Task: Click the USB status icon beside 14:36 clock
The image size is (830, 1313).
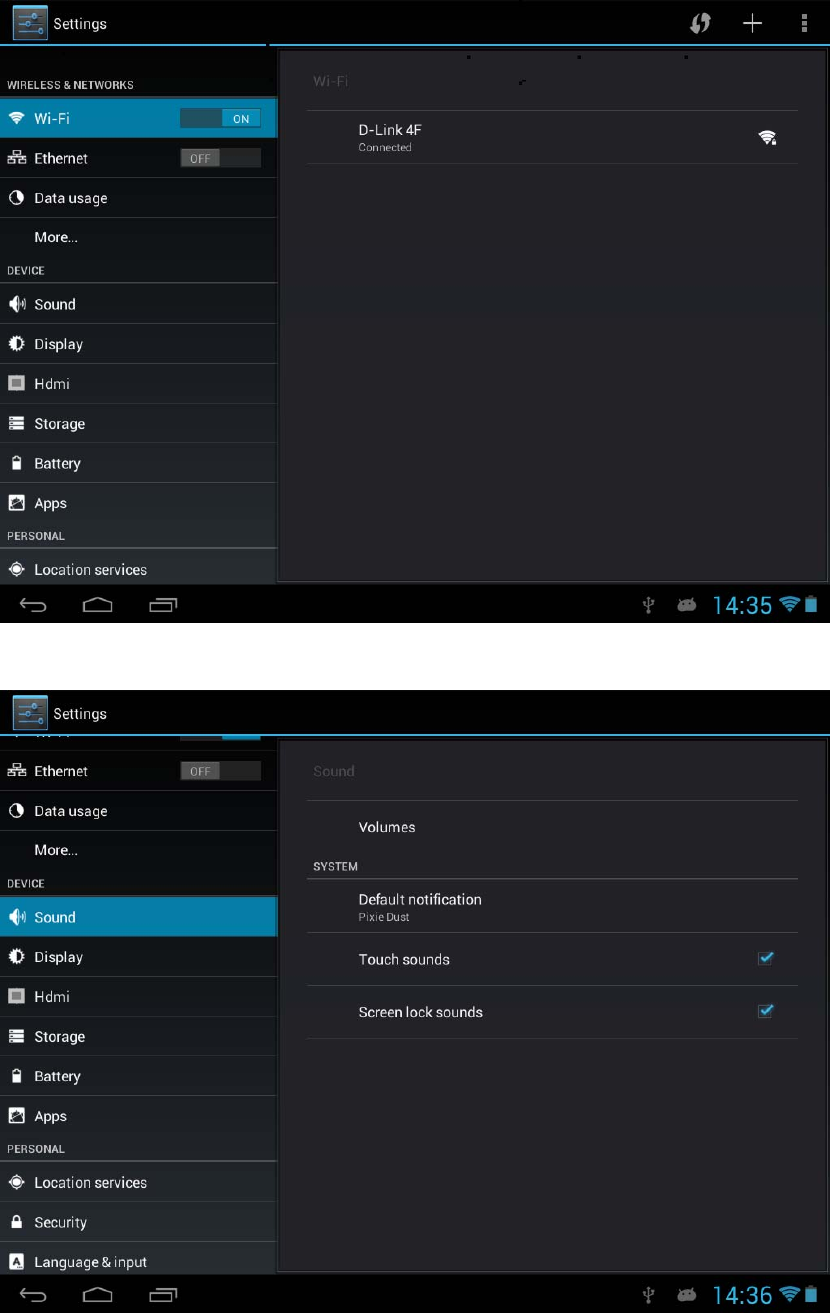Action: click(649, 1295)
